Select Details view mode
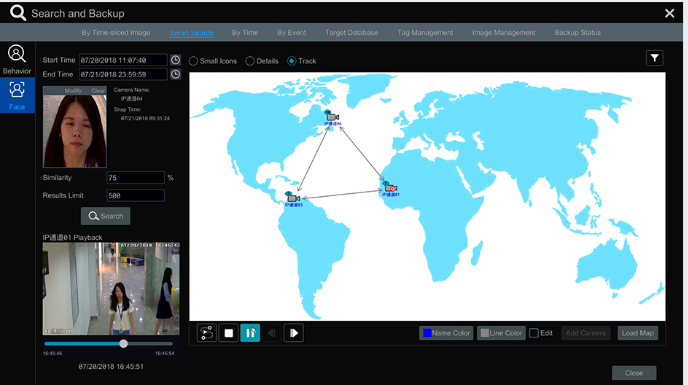The height and width of the screenshot is (385, 688). [250, 61]
